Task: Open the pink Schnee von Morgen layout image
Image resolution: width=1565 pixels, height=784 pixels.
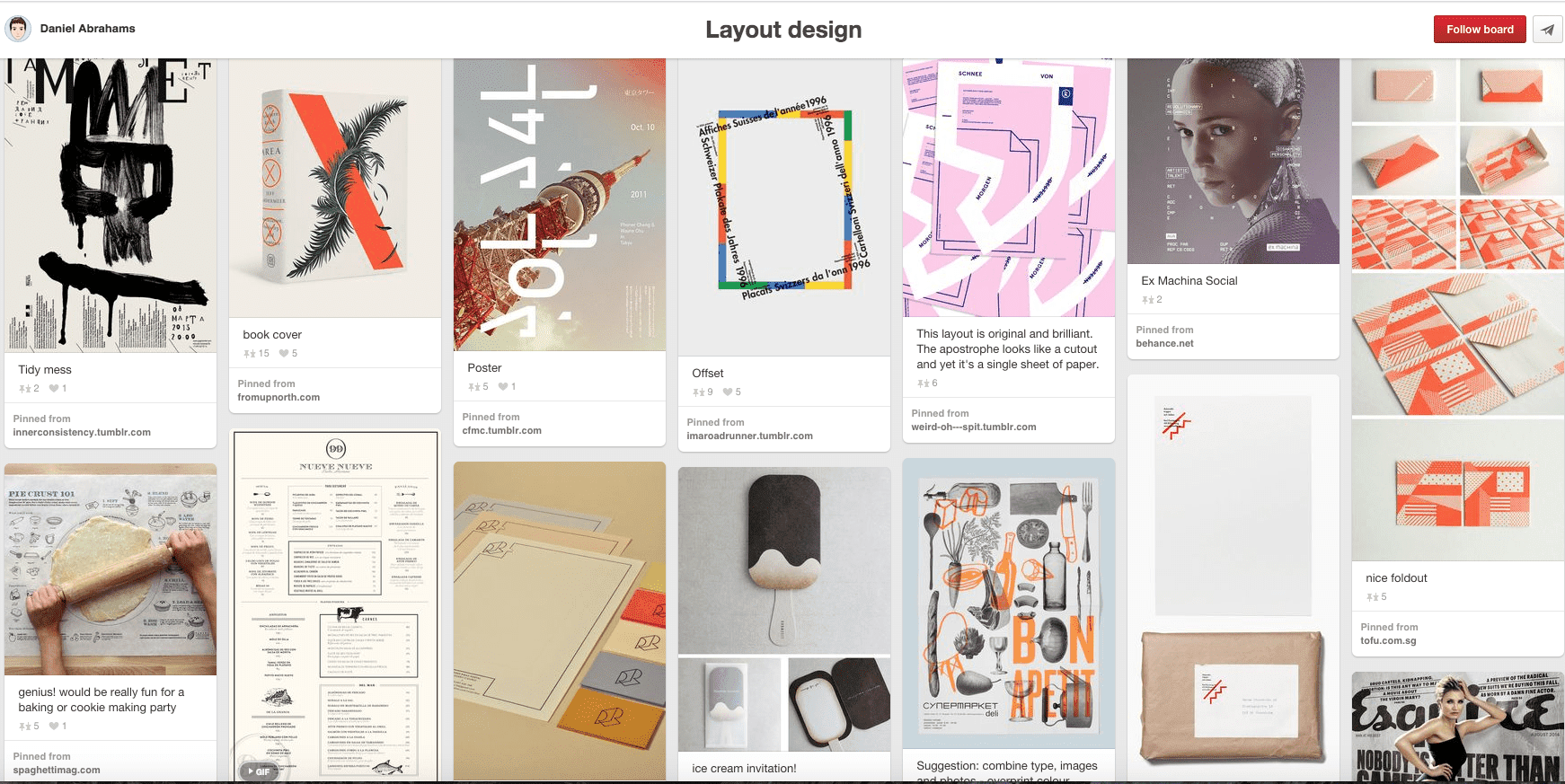Action: [x=1009, y=188]
